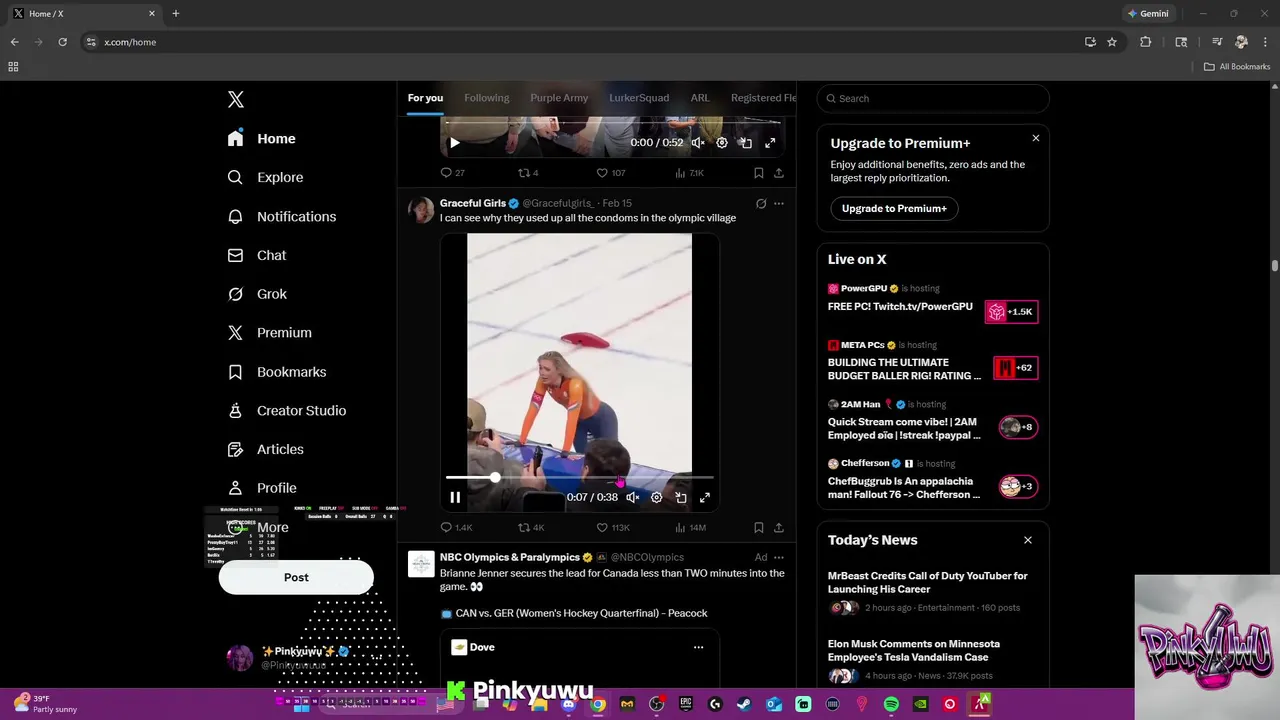Seek on the Graceful Girls video progress bar
Viewport: 1280px width, 720px height.
pos(579,478)
